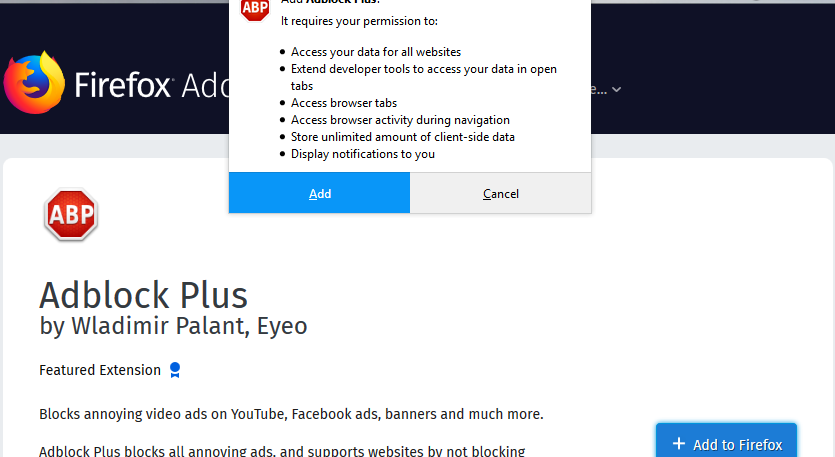This screenshot has width=835, height=457.
Task: Click the 'Featured Extension' label
Action: click(100, 370)
